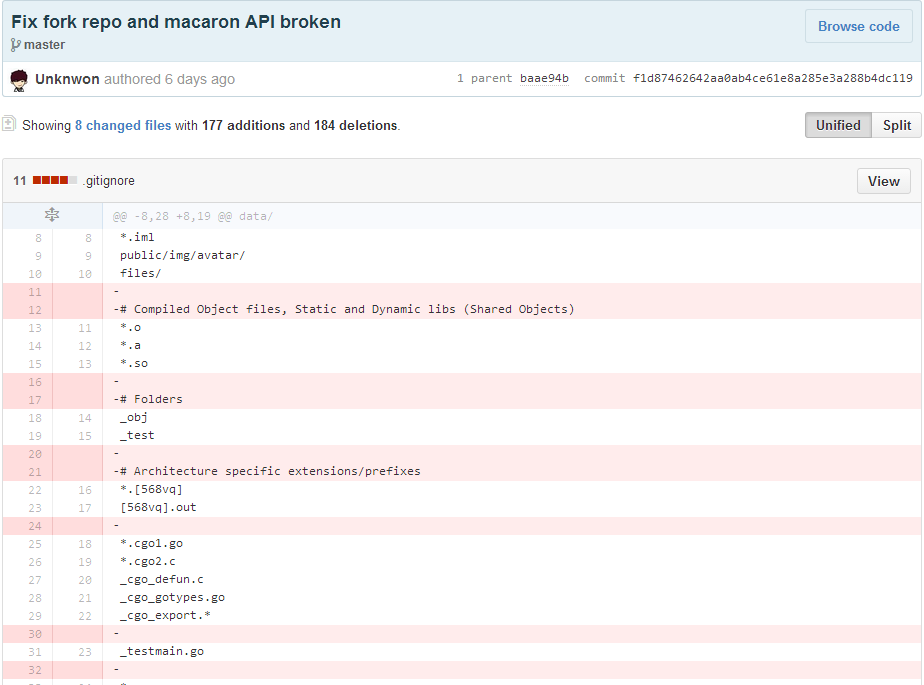Click new line number 23 beside _testmain.go
The height and width of the screenshot is (685, 924).
85,651
